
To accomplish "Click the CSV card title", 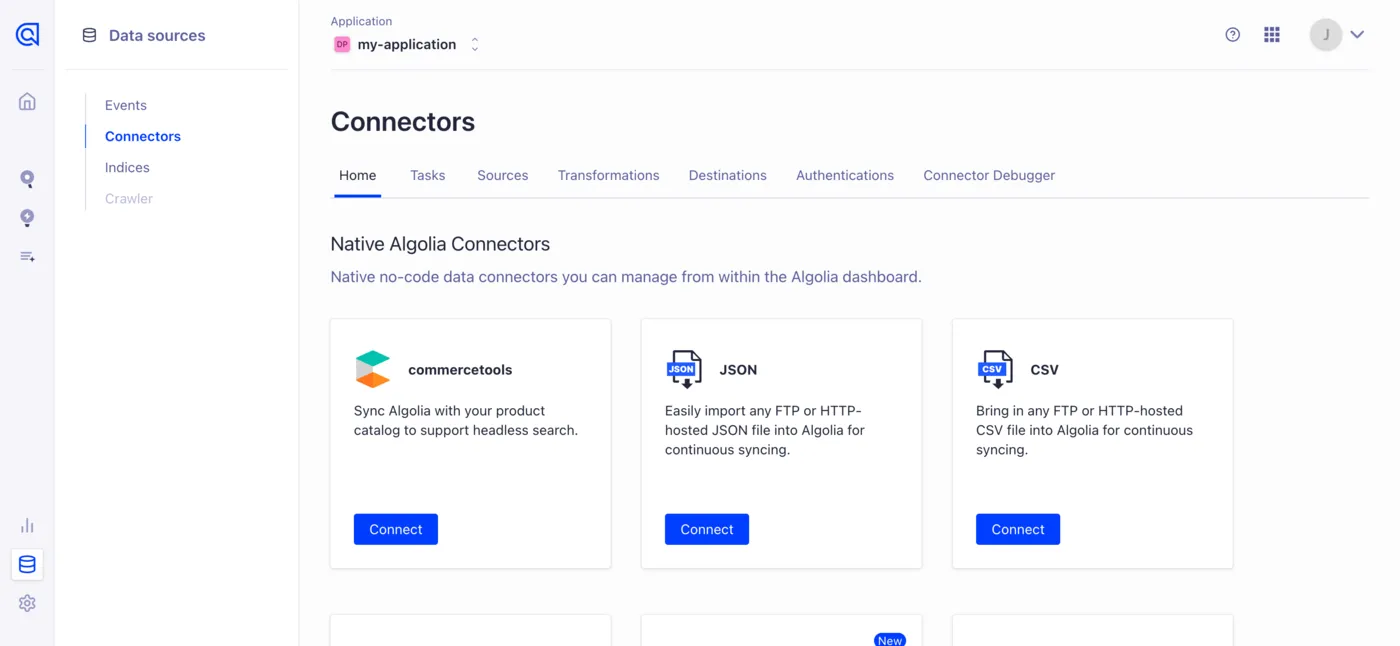I will pos(1044,369).
